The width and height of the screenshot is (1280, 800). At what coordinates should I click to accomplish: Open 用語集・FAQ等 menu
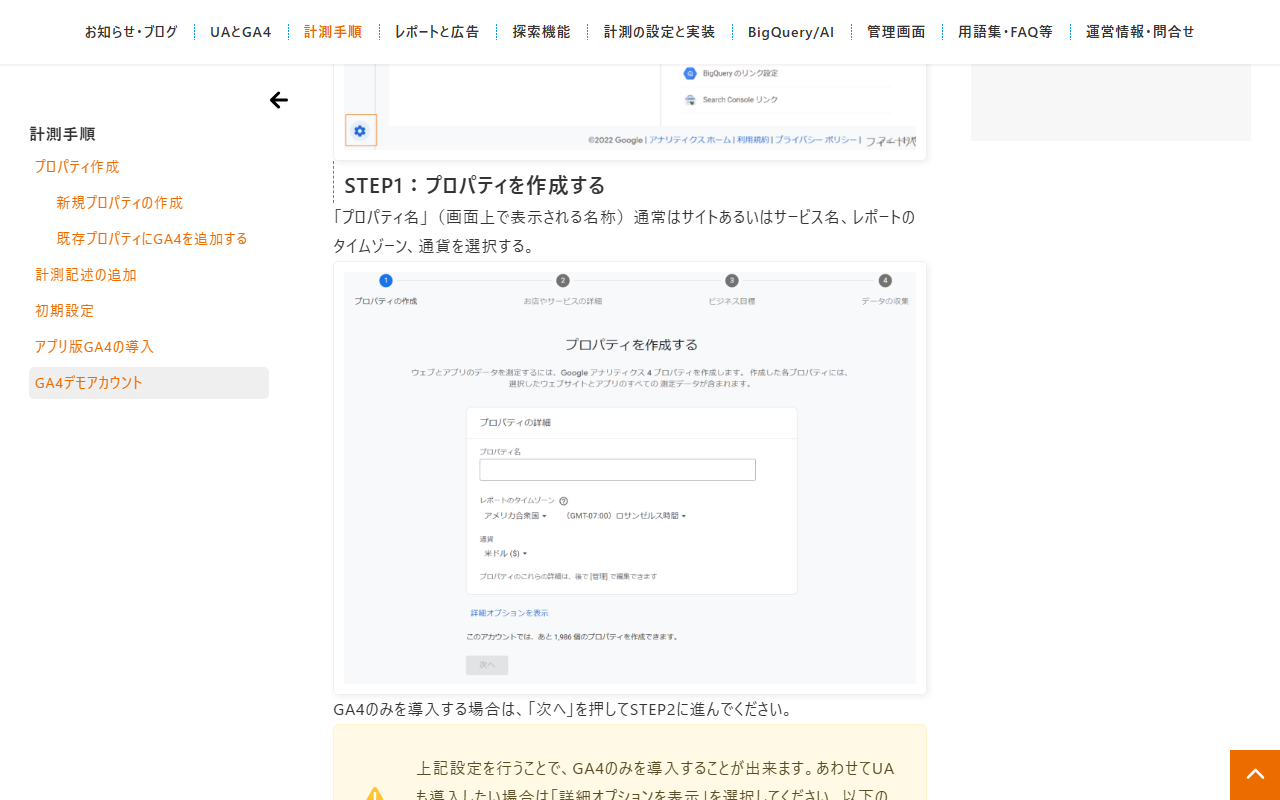pyautogui.click(x=1005, y=32)
